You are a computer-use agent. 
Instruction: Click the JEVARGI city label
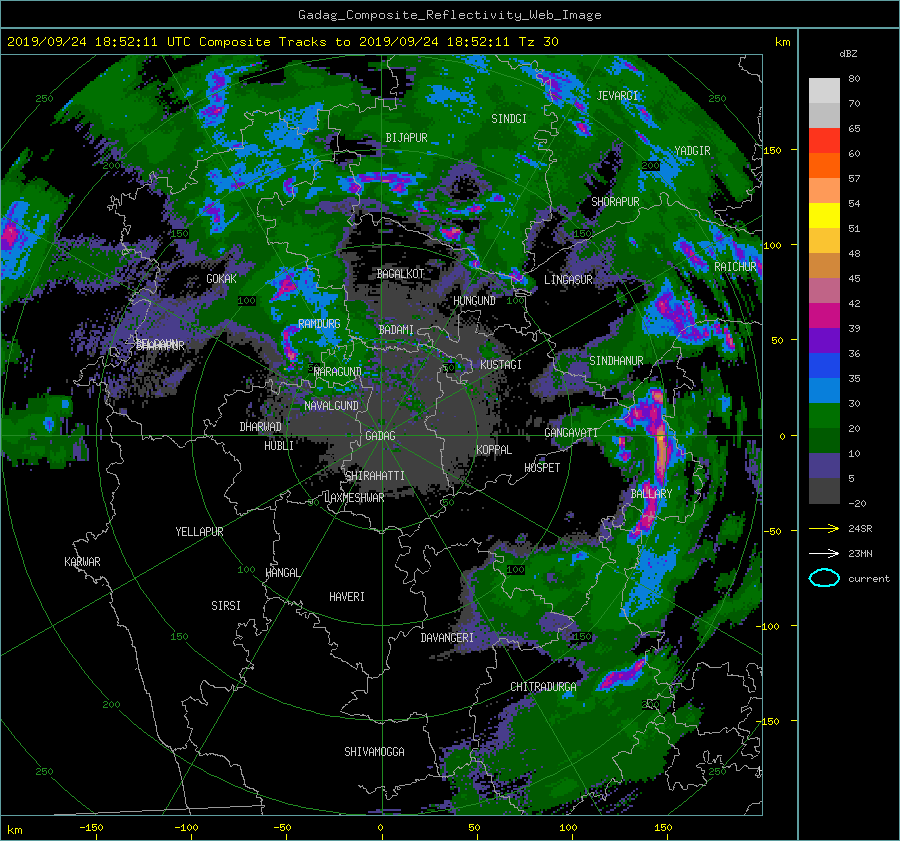617,96
